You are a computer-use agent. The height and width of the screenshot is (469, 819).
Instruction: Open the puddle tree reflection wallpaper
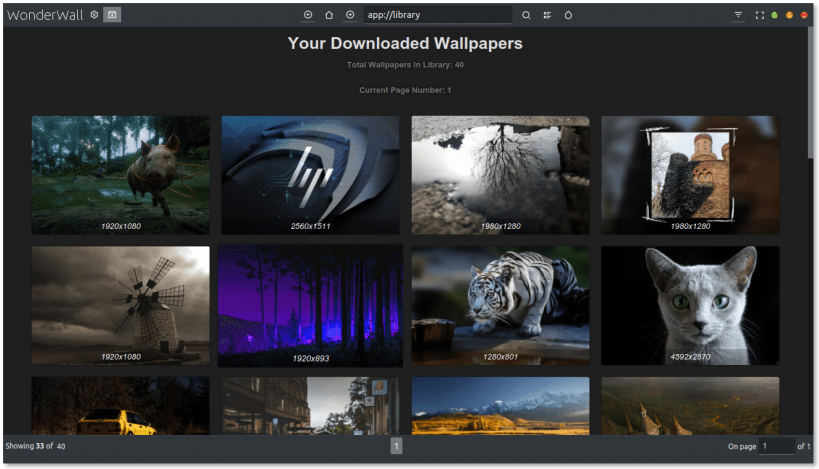500,175
